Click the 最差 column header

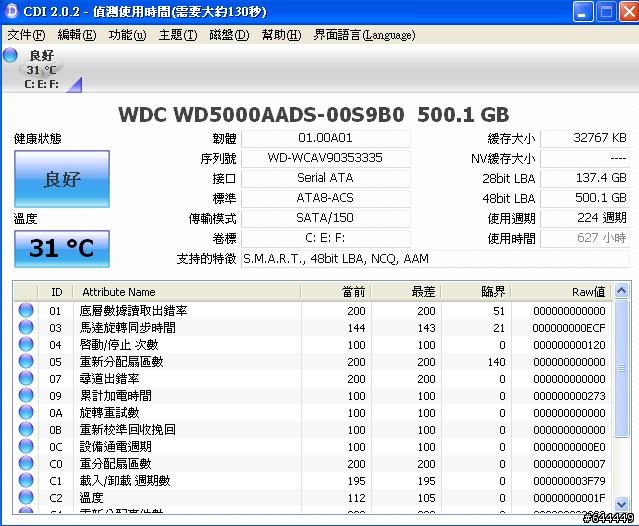pos(406,292)
